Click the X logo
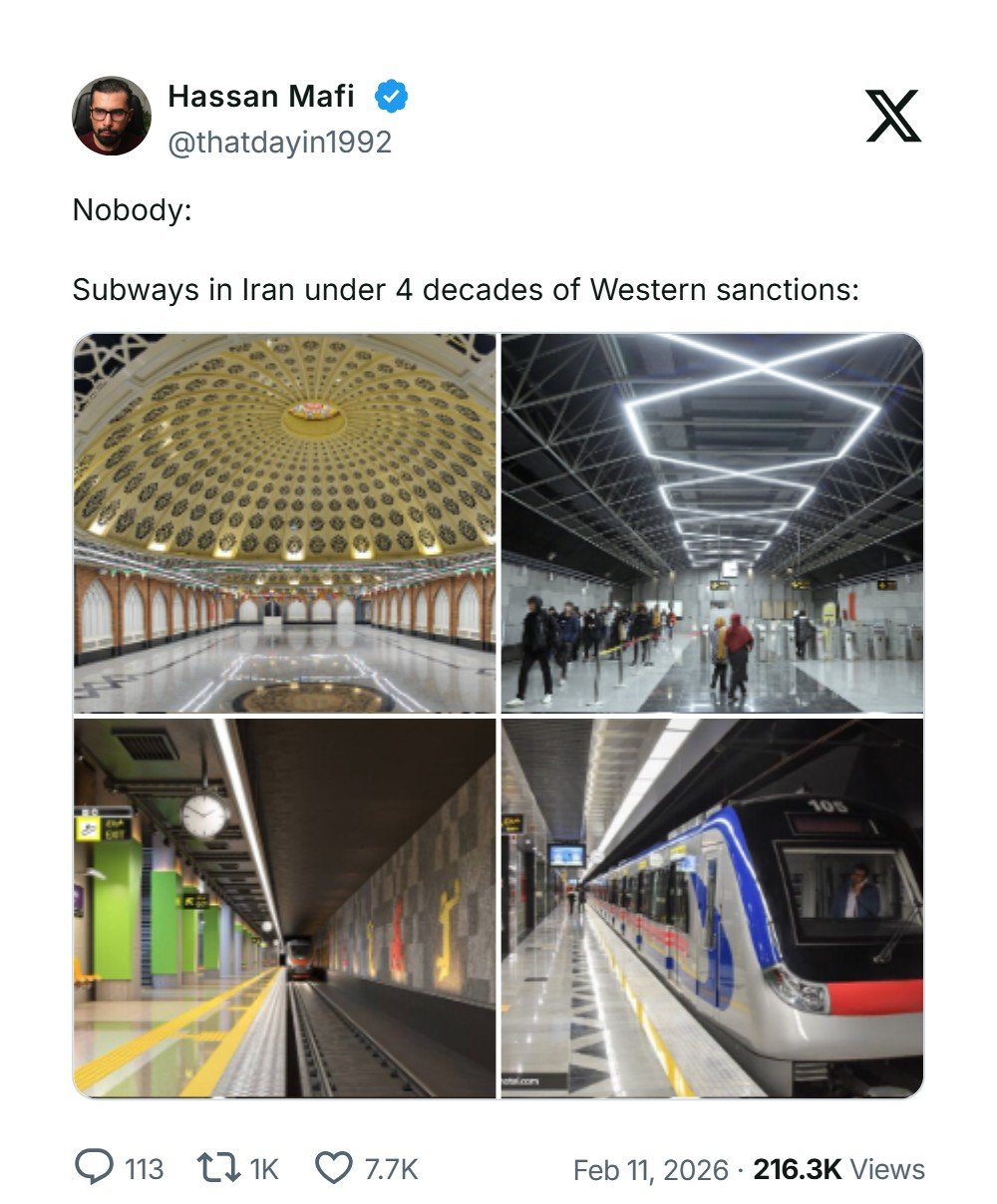The height and width of the screenshot is (1204, 997). 892,116
